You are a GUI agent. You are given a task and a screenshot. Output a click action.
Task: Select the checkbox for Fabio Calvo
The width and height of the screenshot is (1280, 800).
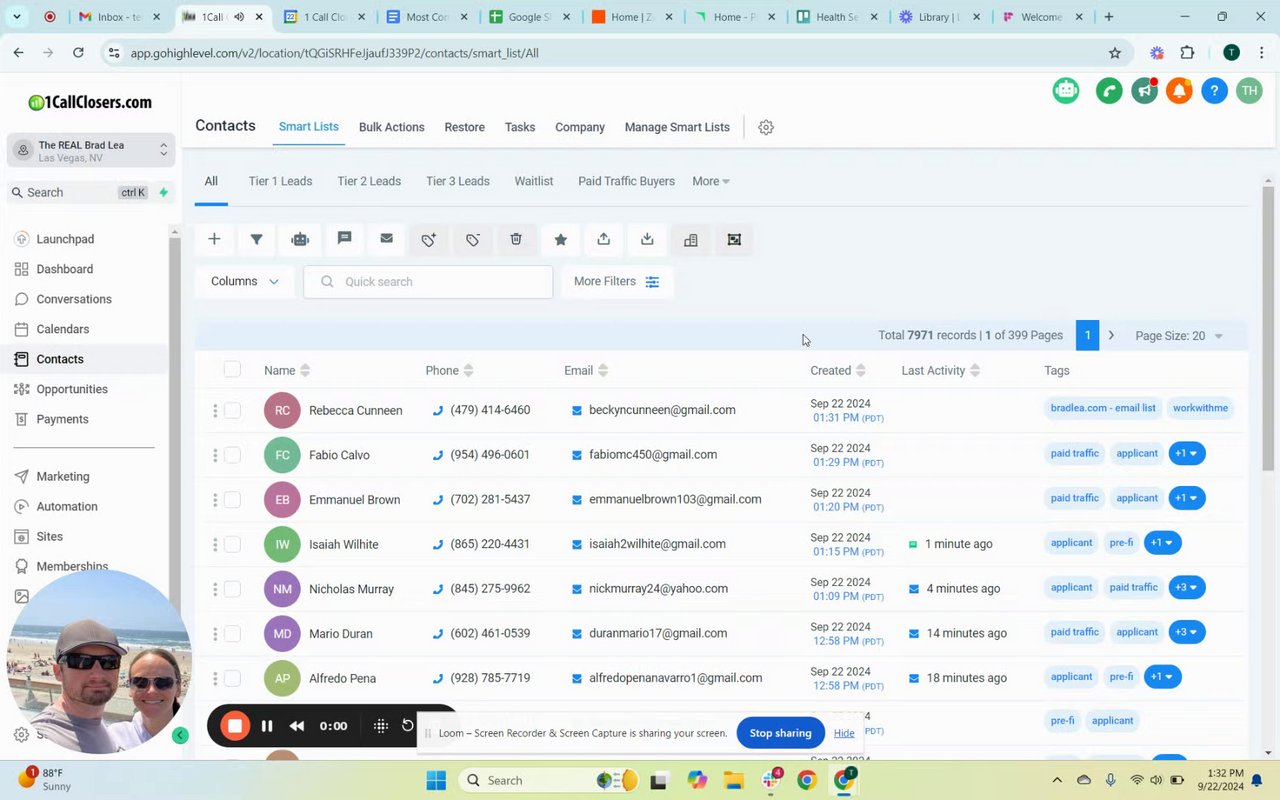click(x=232, y=455)
